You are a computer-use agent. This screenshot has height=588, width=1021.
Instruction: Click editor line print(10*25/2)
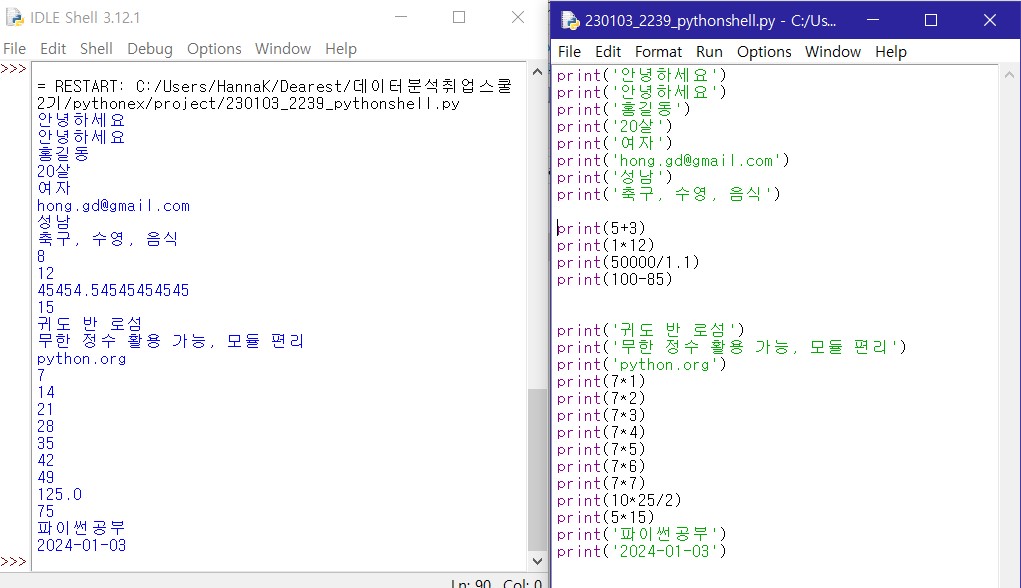tap(619, 500)
